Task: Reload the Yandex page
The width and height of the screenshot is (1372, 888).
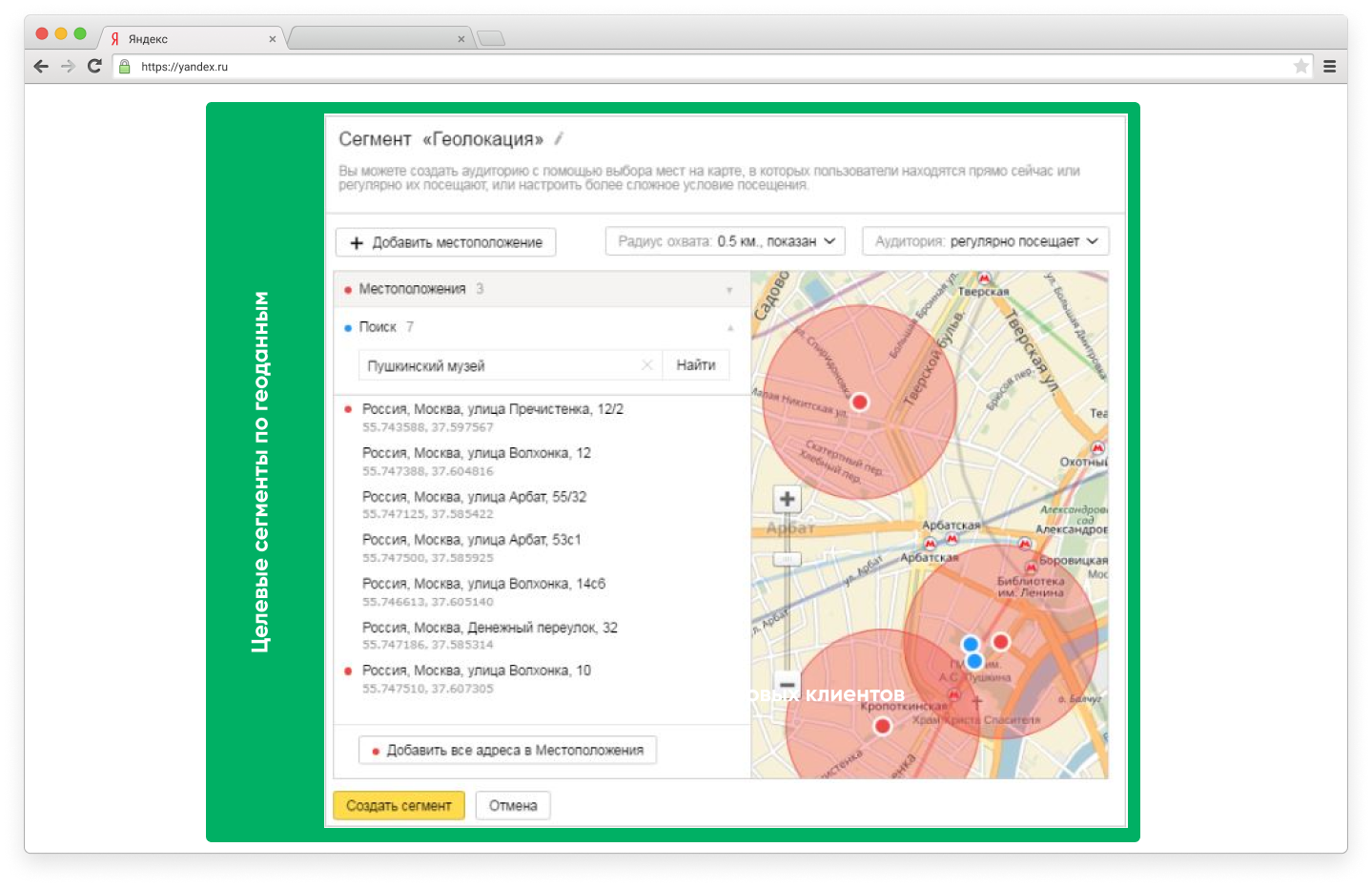Action: pyautogui.click(x=94, y=66)
